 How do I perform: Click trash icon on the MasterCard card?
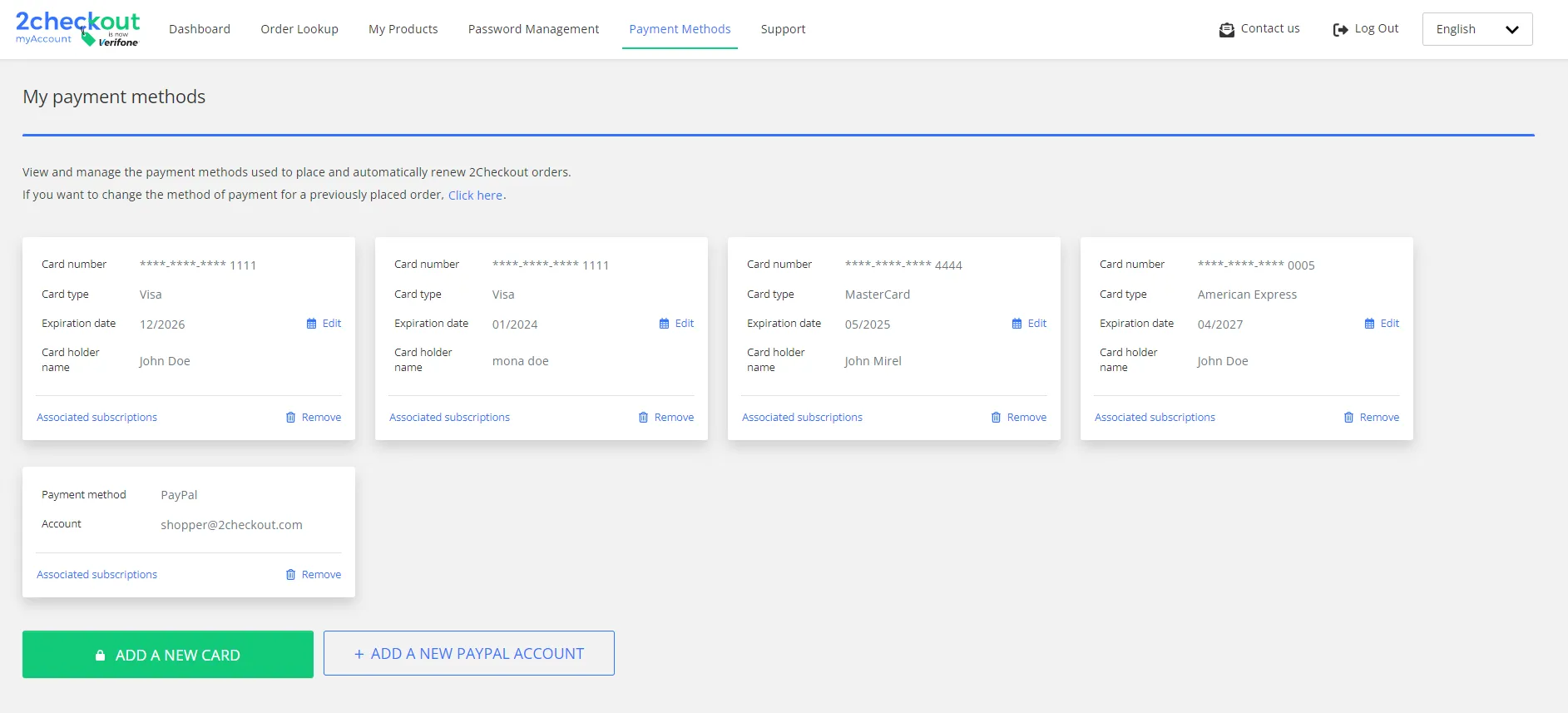pyautogui.click(x=996, y=418)
